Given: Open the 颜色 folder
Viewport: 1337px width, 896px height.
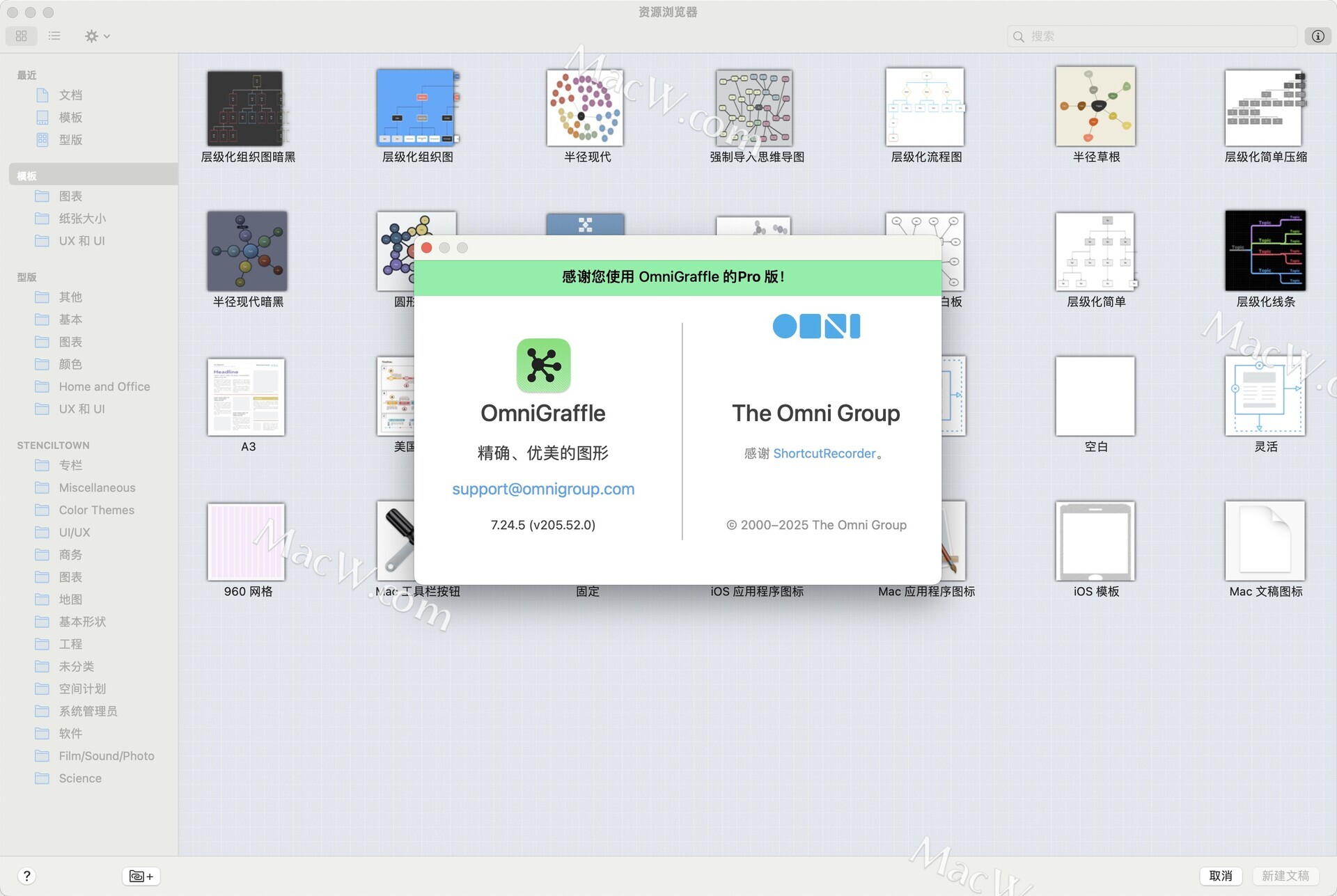Looking at the screenshot, I should [x=70, y=364].
